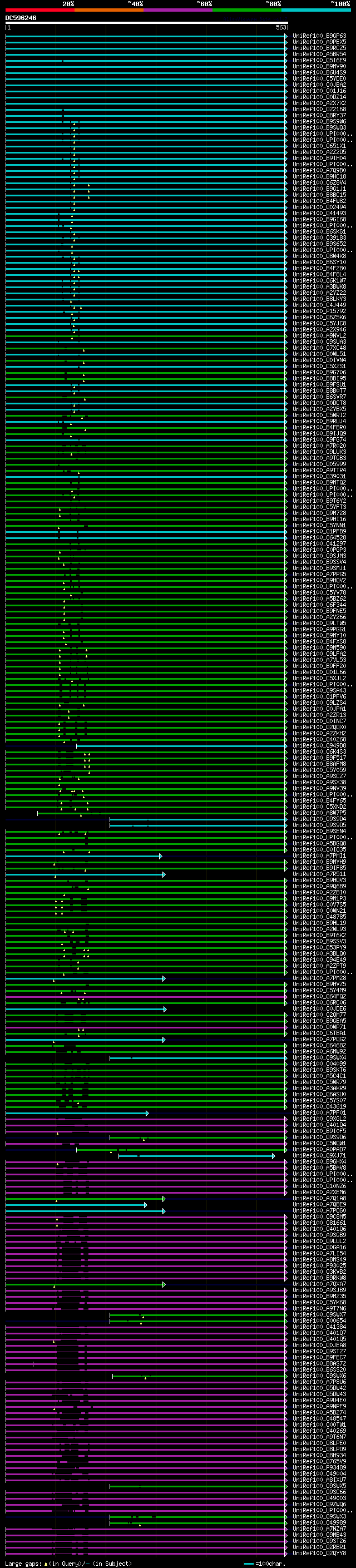Open hit UniRef100_B9RCZ5
Image resolution: width=356 pixels, height=1568 pixels.
click(x=319, y=48)
